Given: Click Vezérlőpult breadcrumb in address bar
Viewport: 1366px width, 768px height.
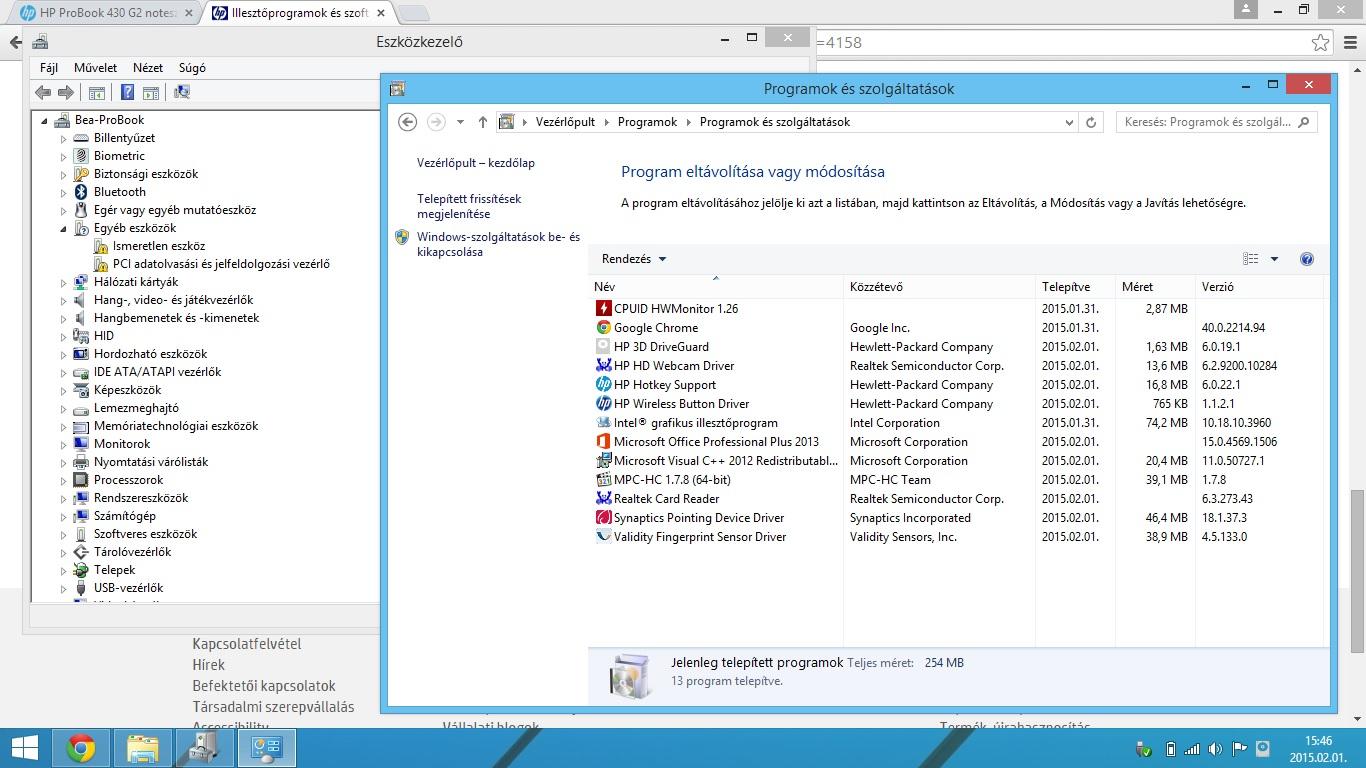Looking at the screenshot, I should [565, 122].
